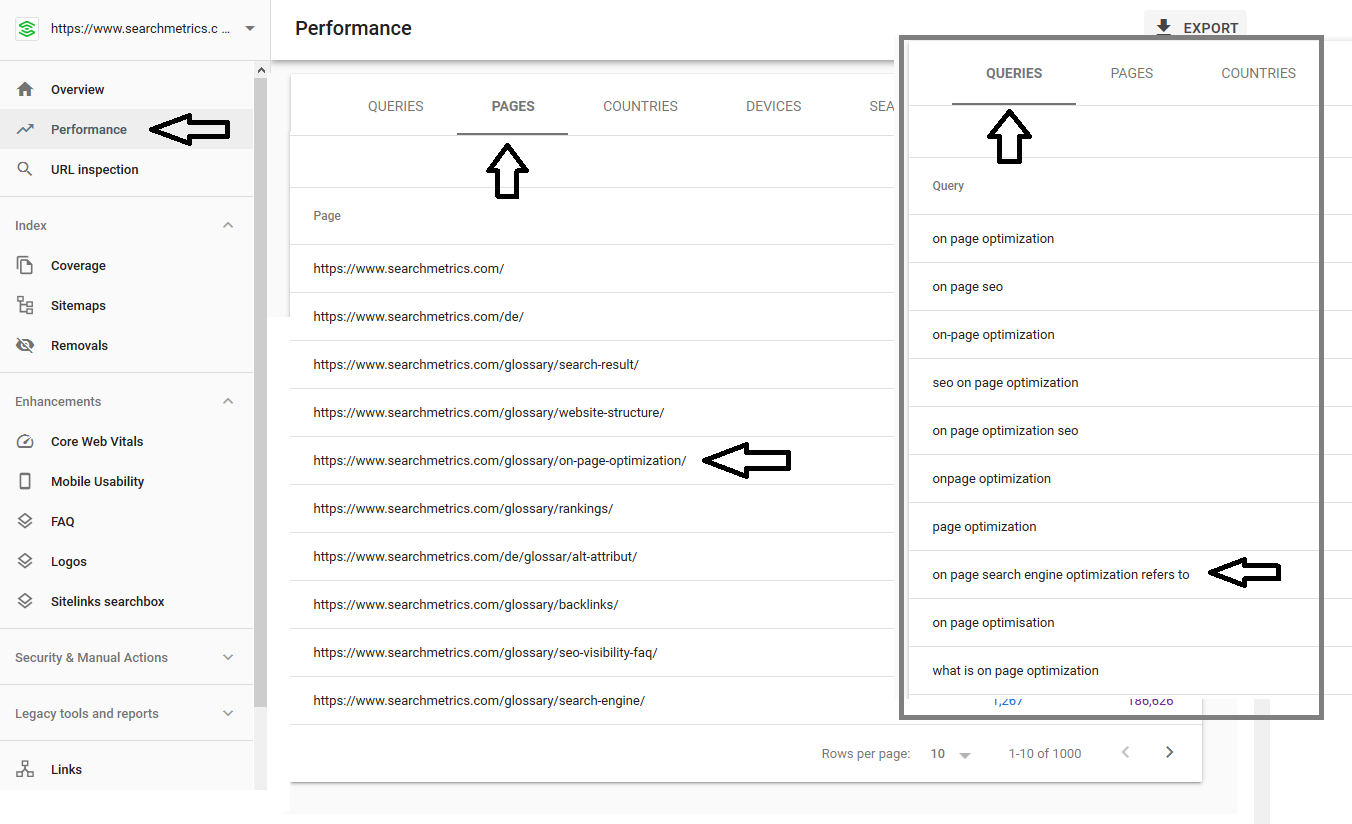Open the property selector dropdown

(x=249, y=29)
